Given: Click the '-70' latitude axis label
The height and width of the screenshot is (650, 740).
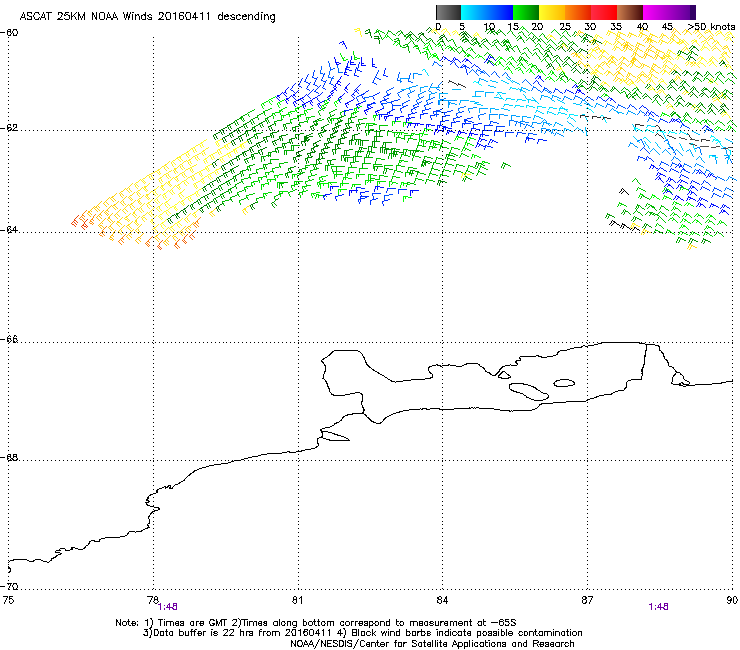Looking at the screenshot, I should [x=10, y=587].
